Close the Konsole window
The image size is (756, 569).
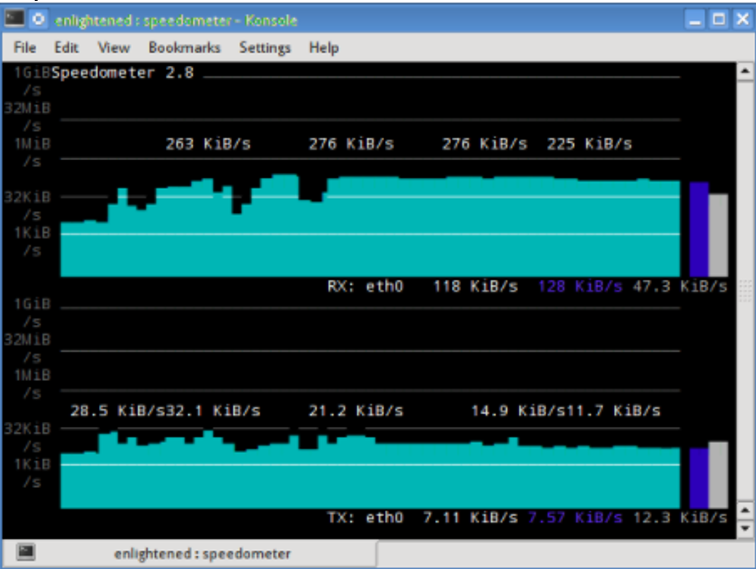point(741,19)
